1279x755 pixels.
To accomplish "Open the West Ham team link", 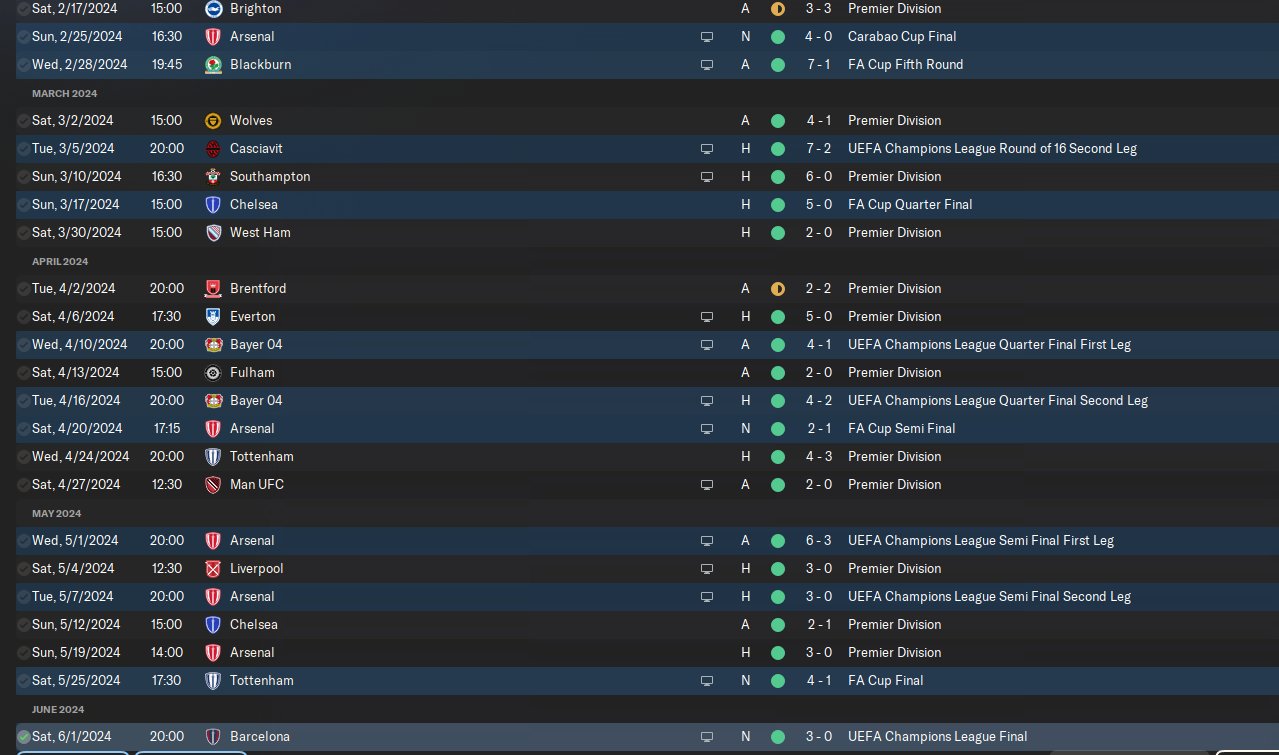I will 260,232.
